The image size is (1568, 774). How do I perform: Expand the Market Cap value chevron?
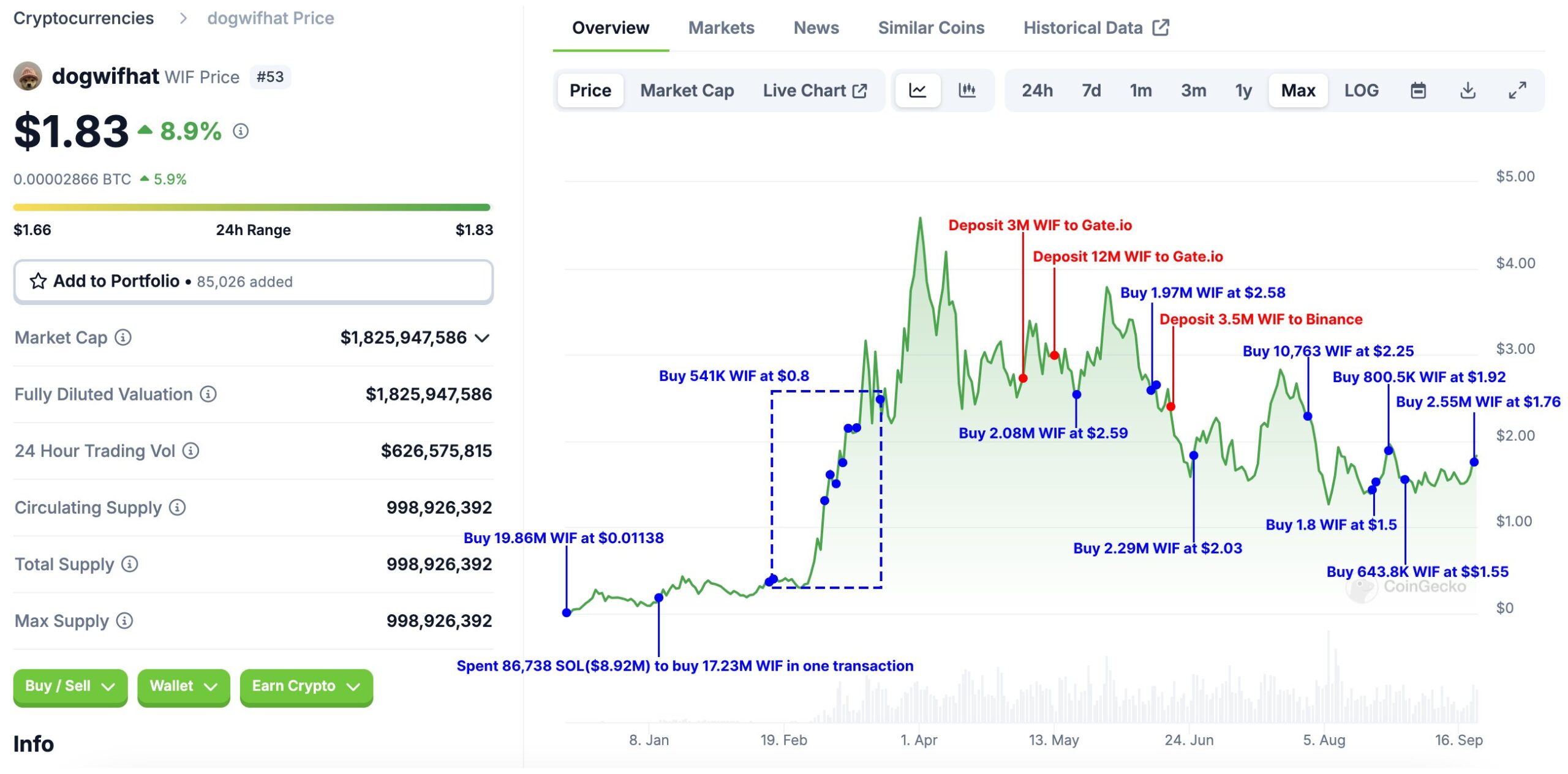[483, 338]
